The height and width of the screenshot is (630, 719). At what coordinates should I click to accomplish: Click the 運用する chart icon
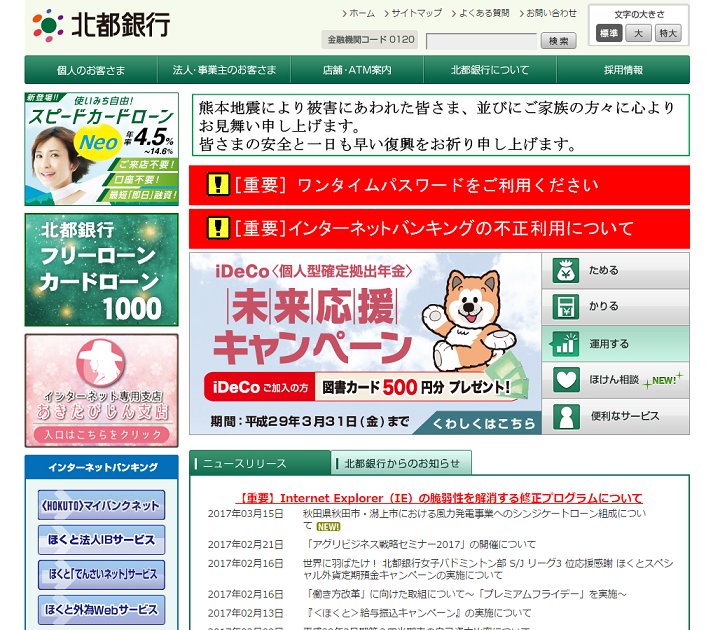click(x=564, y=344)
